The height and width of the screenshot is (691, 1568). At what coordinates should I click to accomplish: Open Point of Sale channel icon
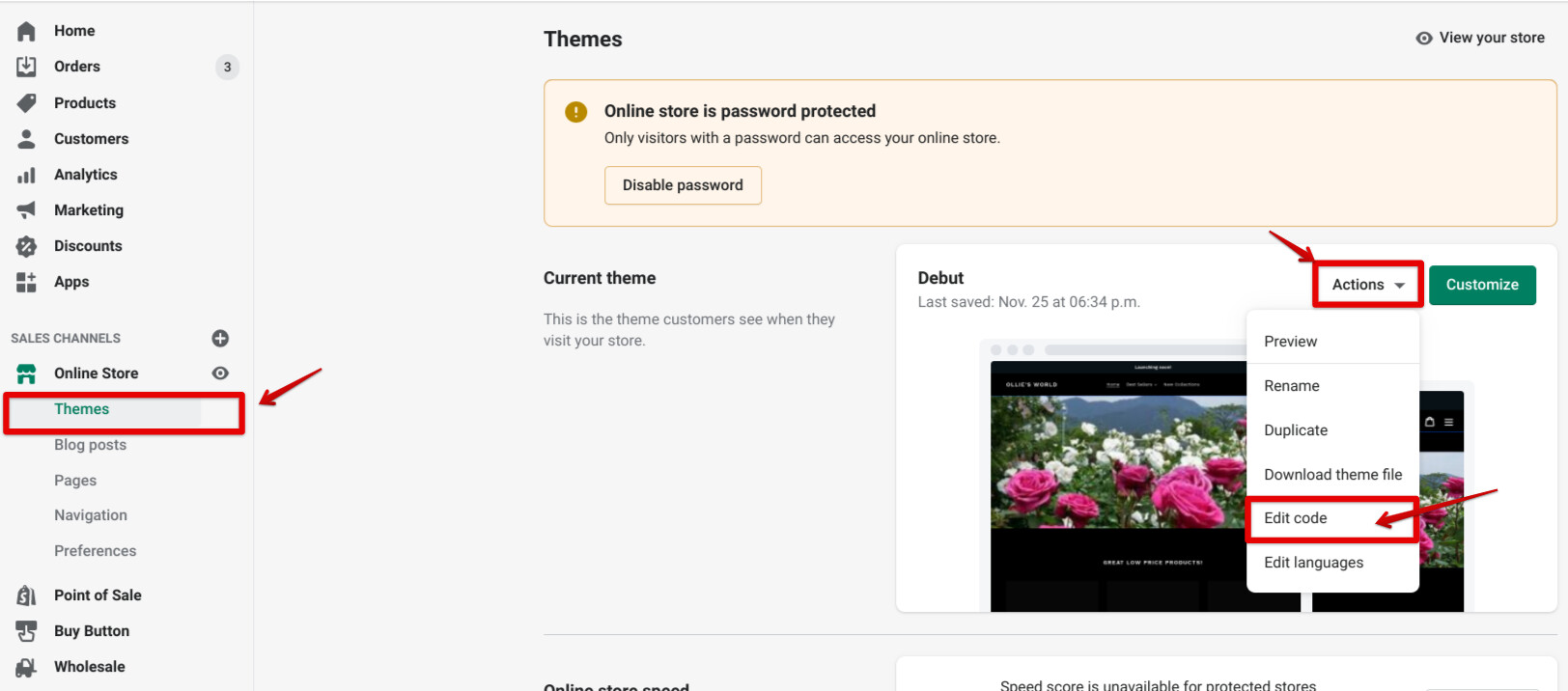click(x=26, y=595)
